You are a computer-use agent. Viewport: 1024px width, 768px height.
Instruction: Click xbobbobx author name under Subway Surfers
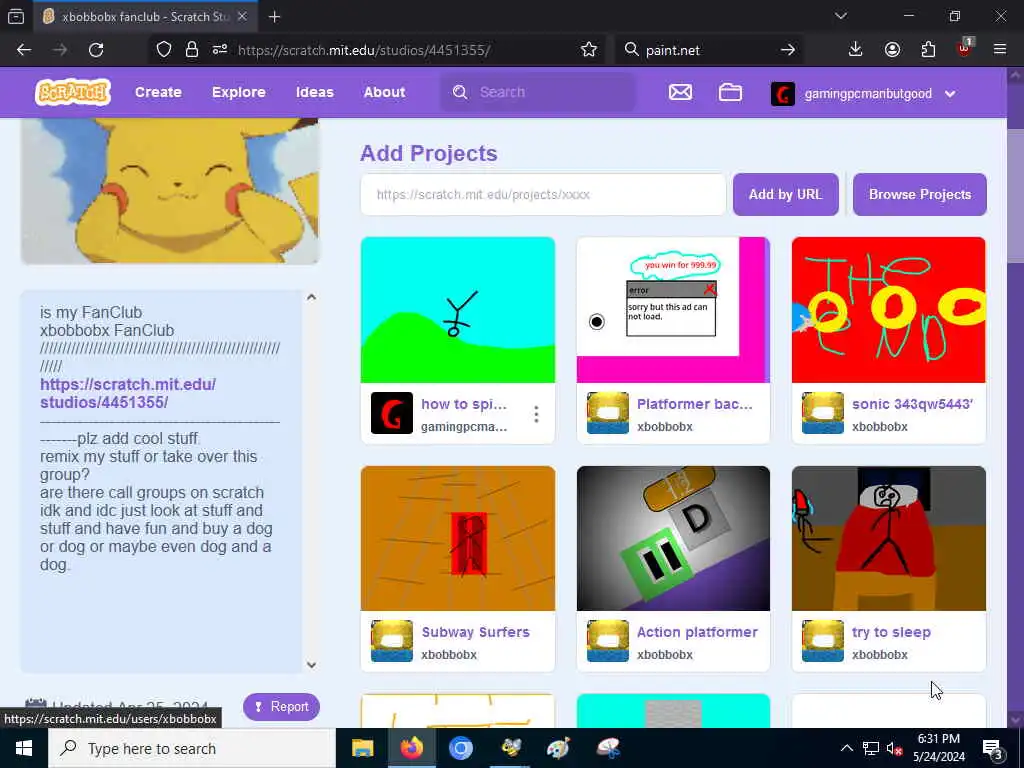point(449,654)
